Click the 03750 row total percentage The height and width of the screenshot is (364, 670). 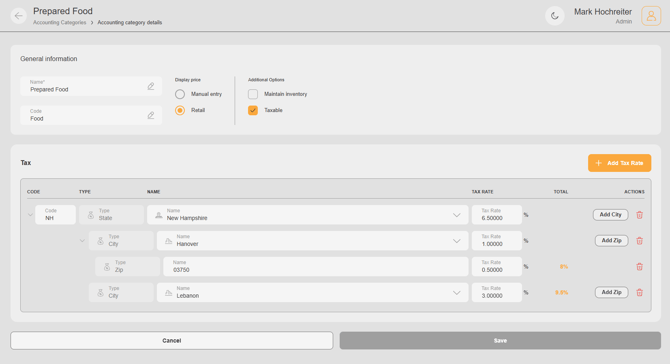coord(564,267)
